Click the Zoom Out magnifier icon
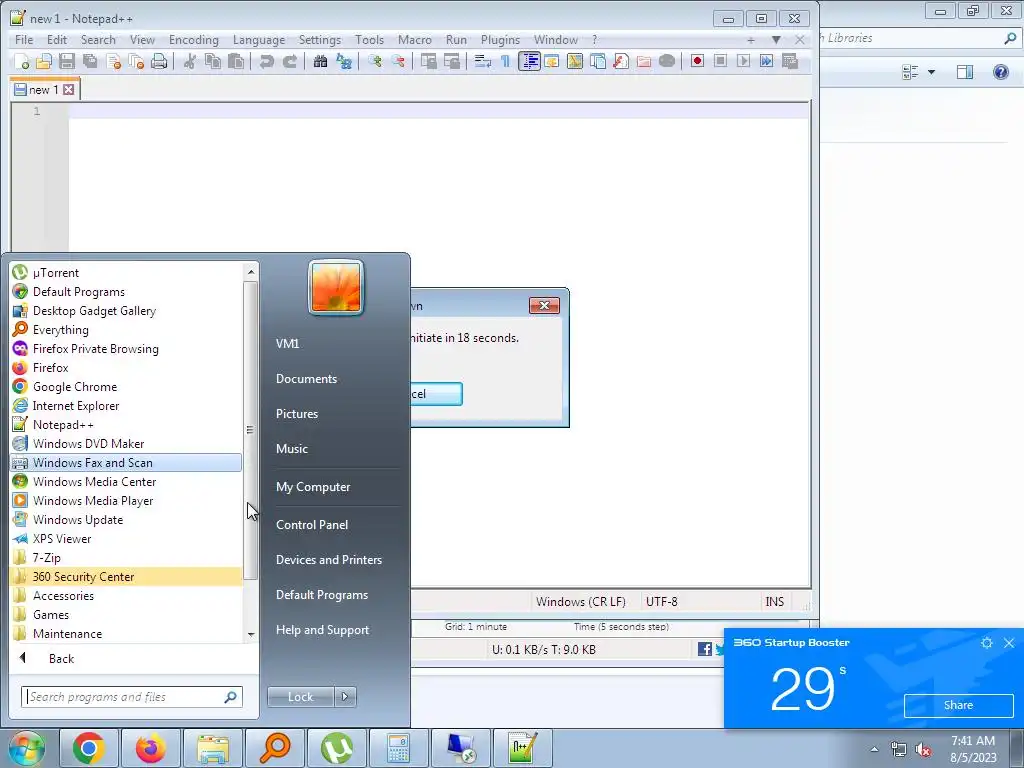This screenshot has width=1024, height=768. coord(398,61)
